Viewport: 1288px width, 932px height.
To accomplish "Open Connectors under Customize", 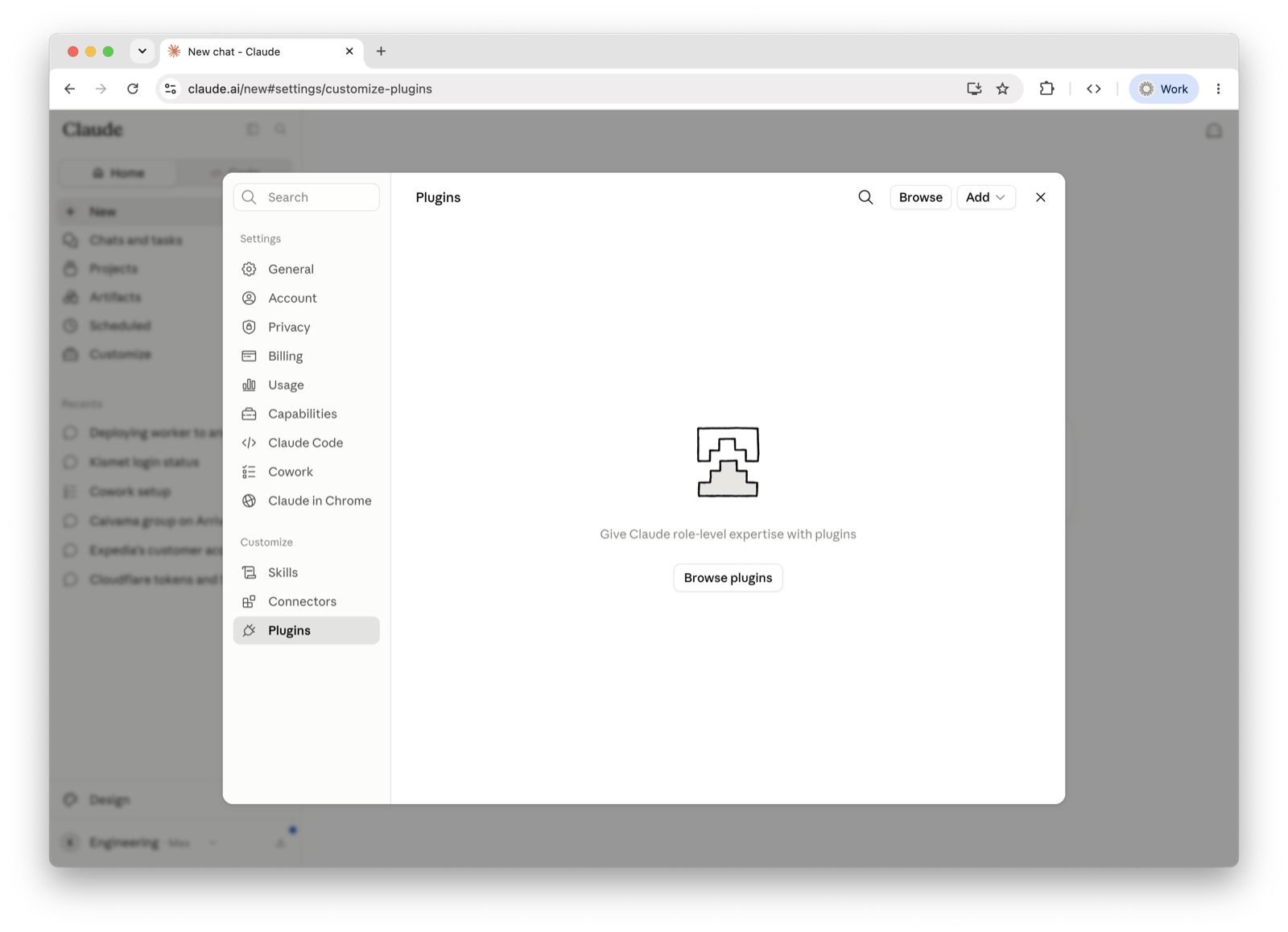I will click(306, 601).
